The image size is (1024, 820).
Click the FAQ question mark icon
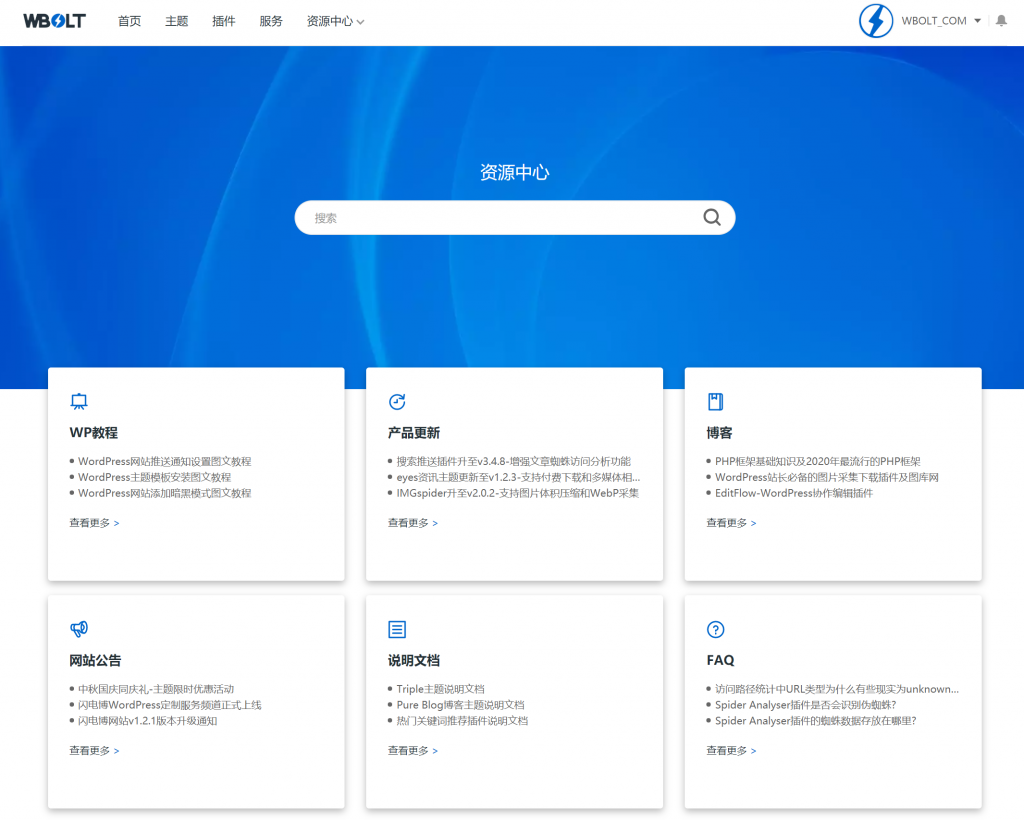pyautogui.click(x=715, y=628)
